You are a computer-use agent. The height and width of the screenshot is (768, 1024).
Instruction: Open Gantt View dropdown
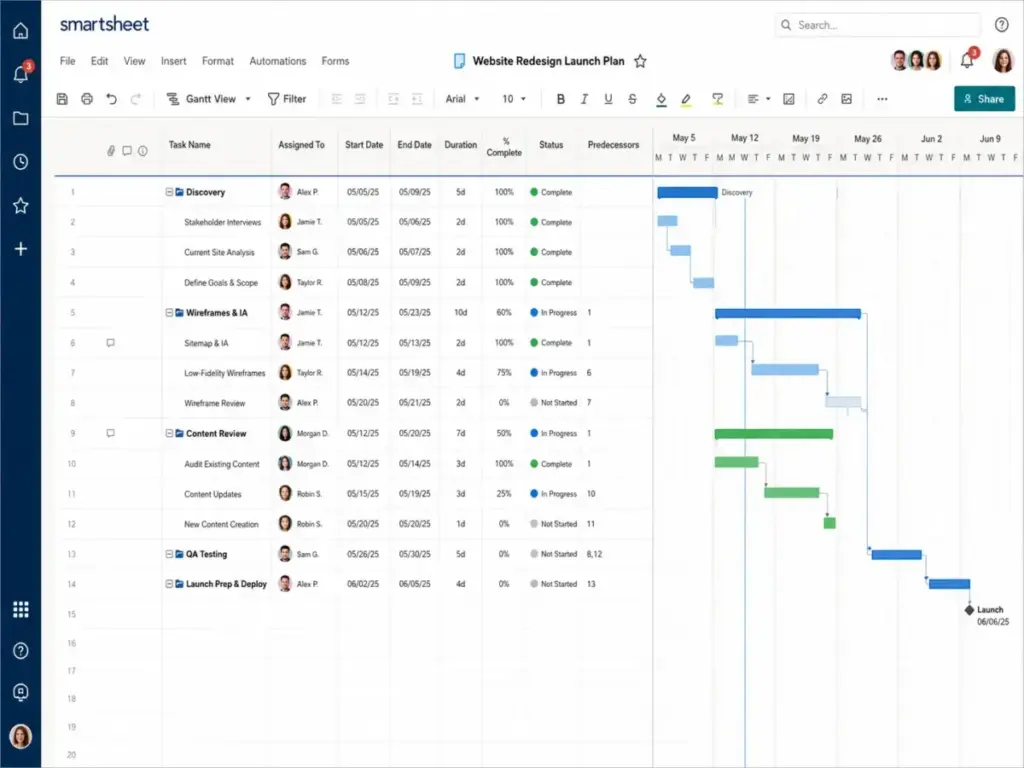coord(208,99)
